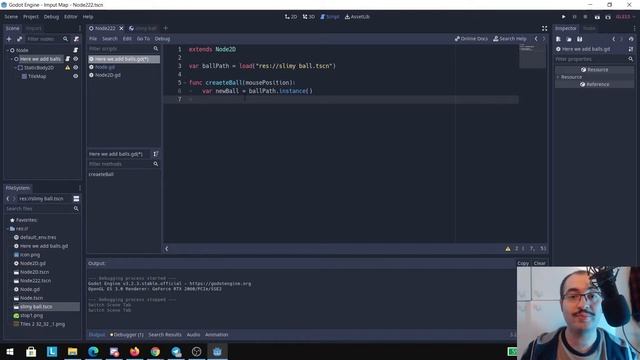The width and height of the screenshot is (640, 360).
Task: Open object properties menu beside script name
Action: click(x=631, y=49)
